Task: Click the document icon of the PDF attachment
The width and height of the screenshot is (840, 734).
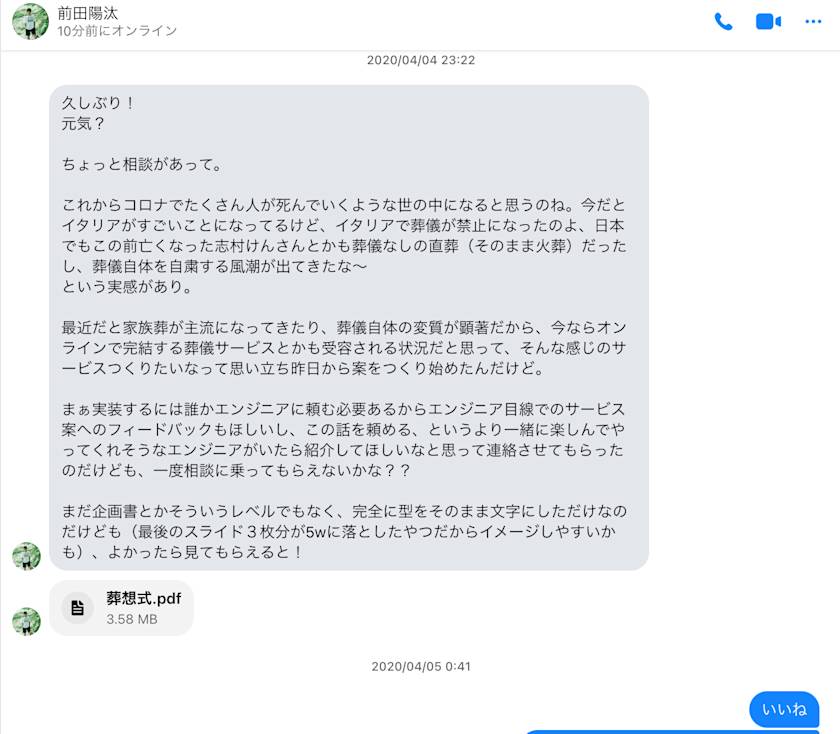Action: click(78, 608)
